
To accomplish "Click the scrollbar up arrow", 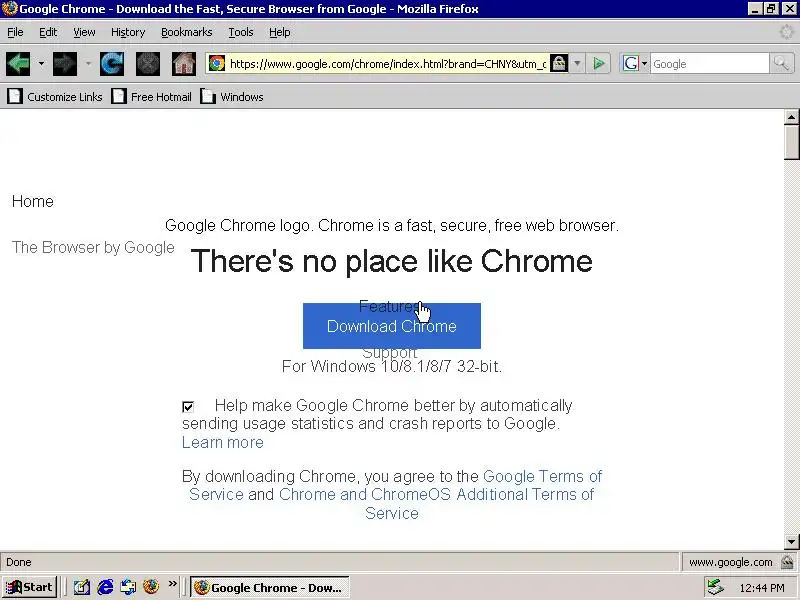I will 791,117.
